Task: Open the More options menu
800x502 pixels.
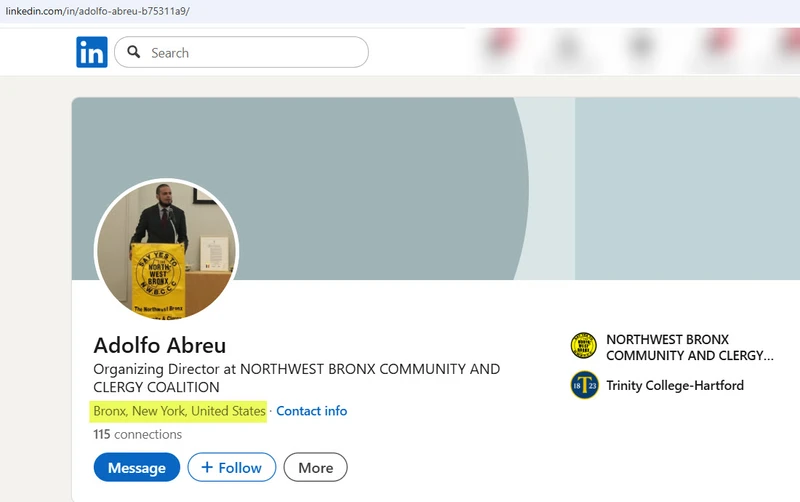Action: (x=315, y=467)
